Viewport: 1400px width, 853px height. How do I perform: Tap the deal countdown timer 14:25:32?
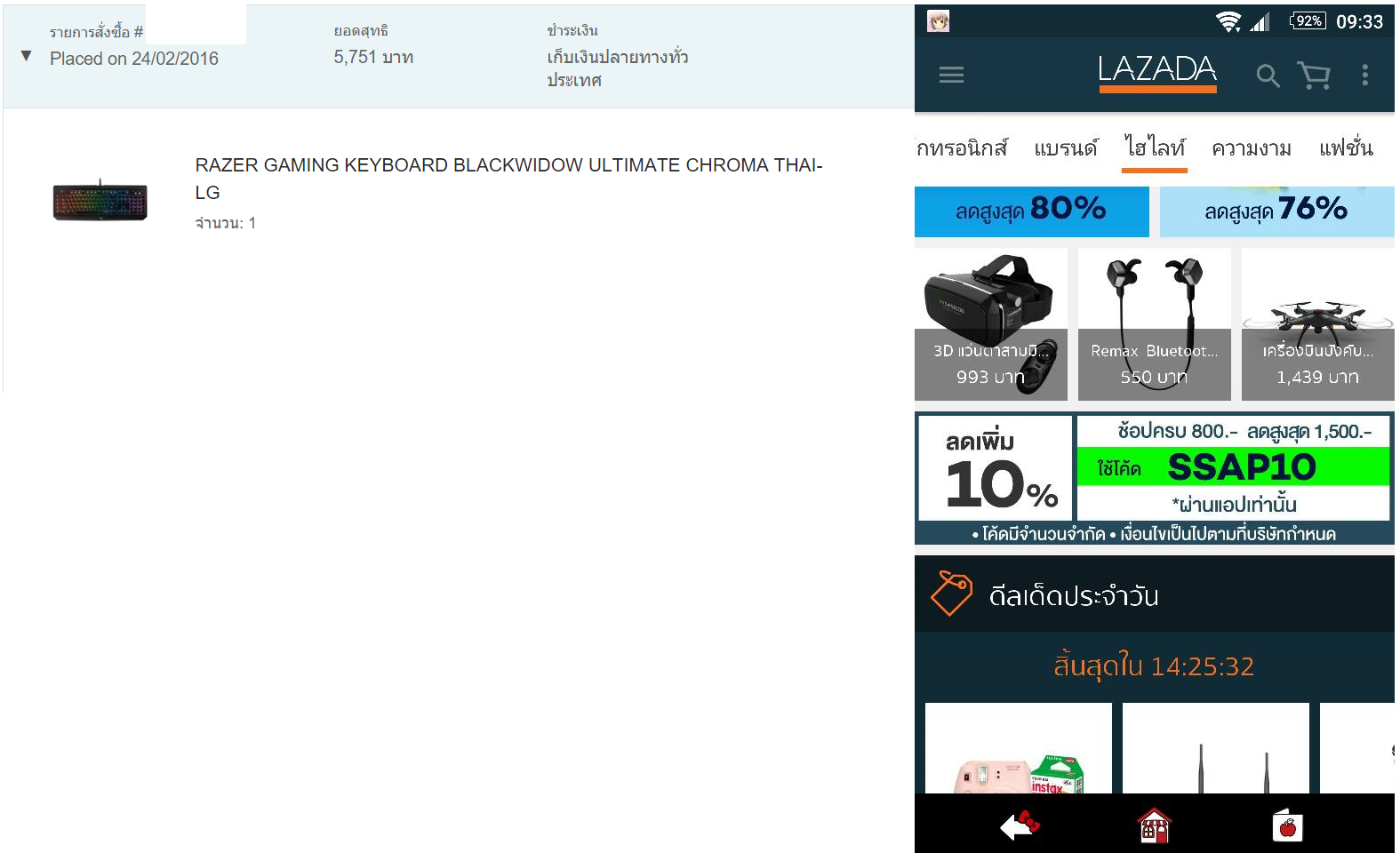point(1203,666)
